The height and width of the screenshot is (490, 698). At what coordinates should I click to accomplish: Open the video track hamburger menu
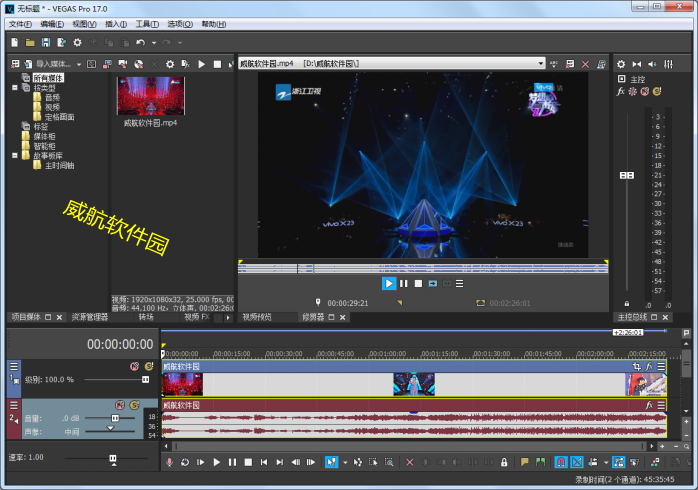coord(14,366)
